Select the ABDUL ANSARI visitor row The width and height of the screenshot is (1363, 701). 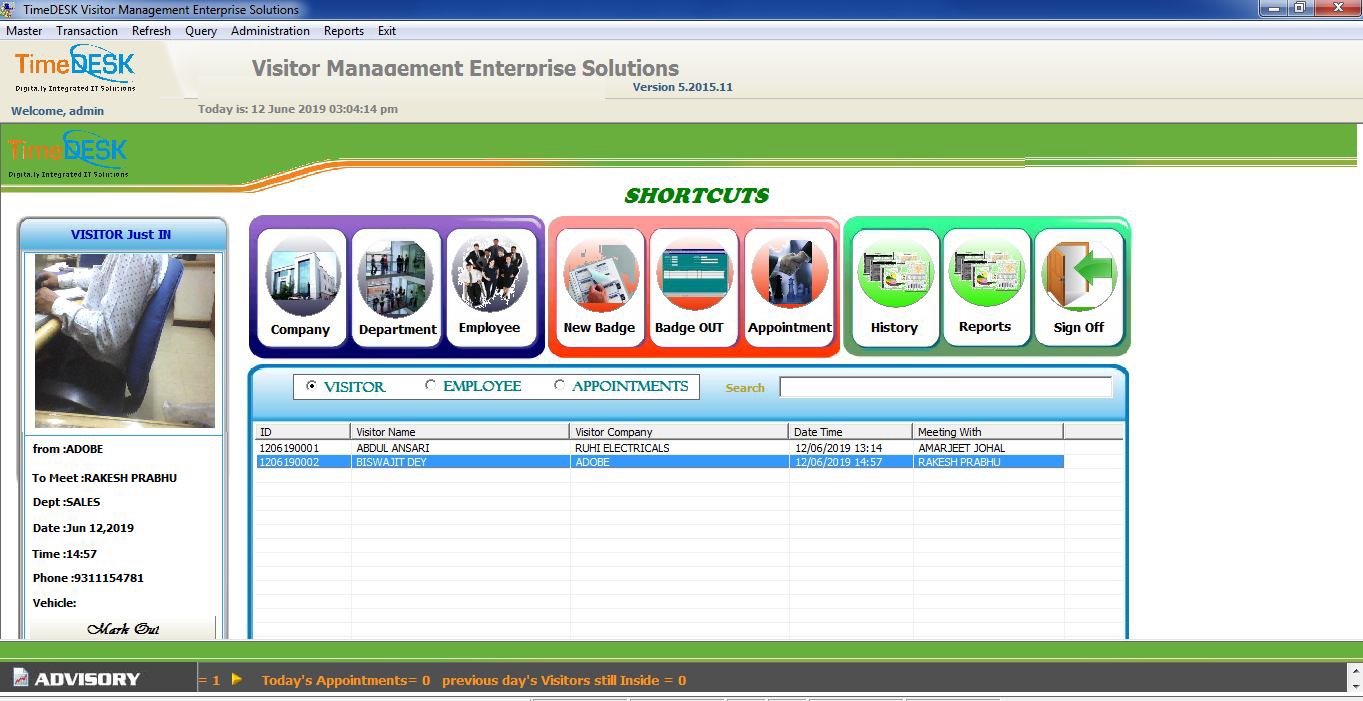[x=393, y=448]
